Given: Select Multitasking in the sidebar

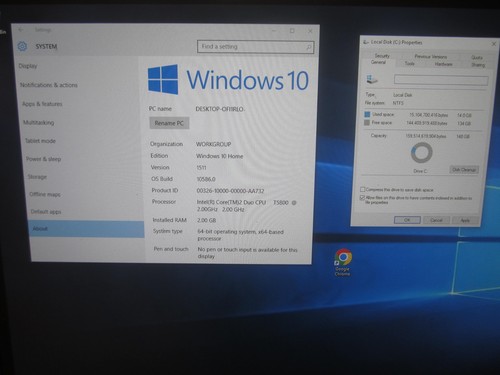Looking at the screenshot, I should (x=39, y=123).
